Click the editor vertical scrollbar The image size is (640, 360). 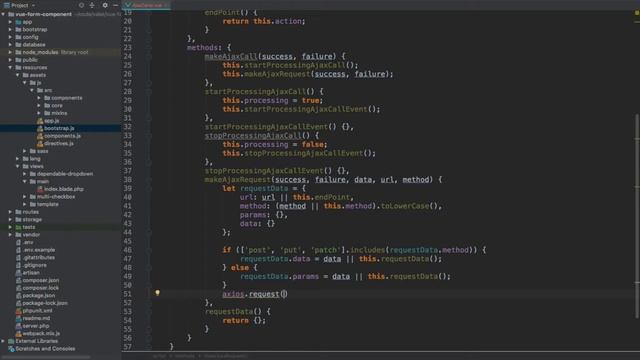pyautogui.click(x=637, y=216)
